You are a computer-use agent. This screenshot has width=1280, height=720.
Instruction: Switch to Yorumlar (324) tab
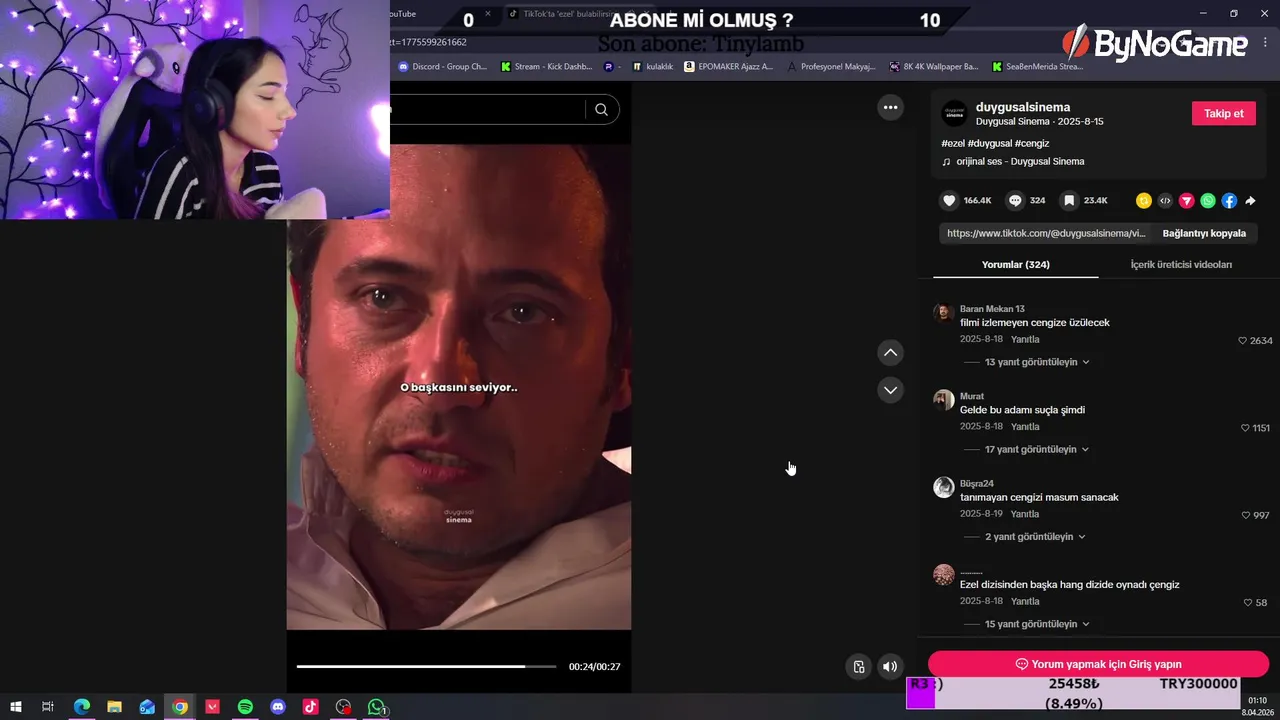pos(1015,265)
